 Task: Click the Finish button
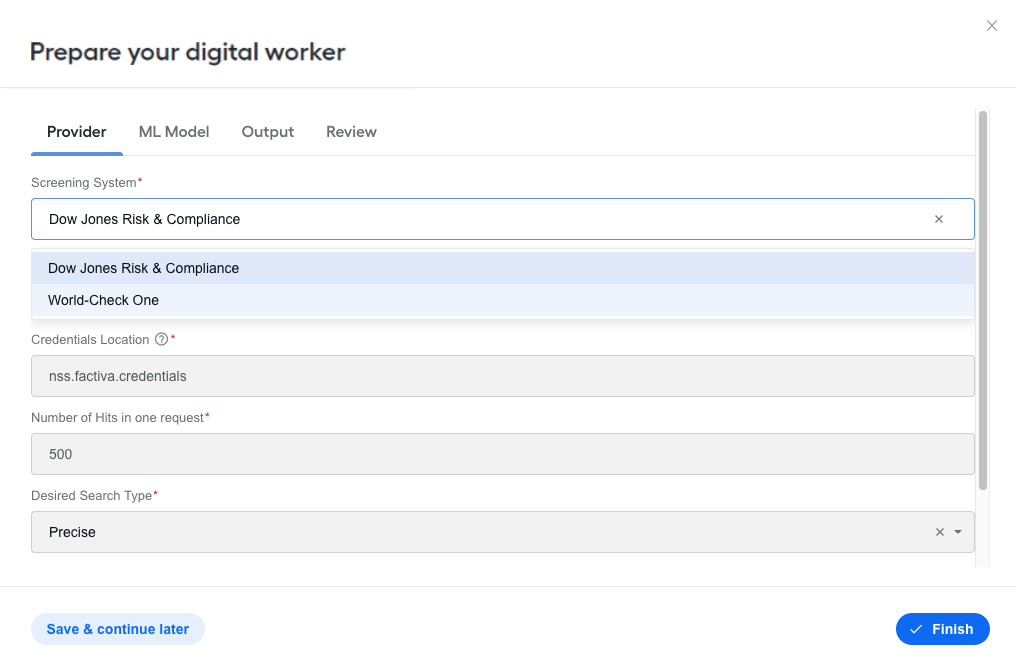click(x=943, y=629)
